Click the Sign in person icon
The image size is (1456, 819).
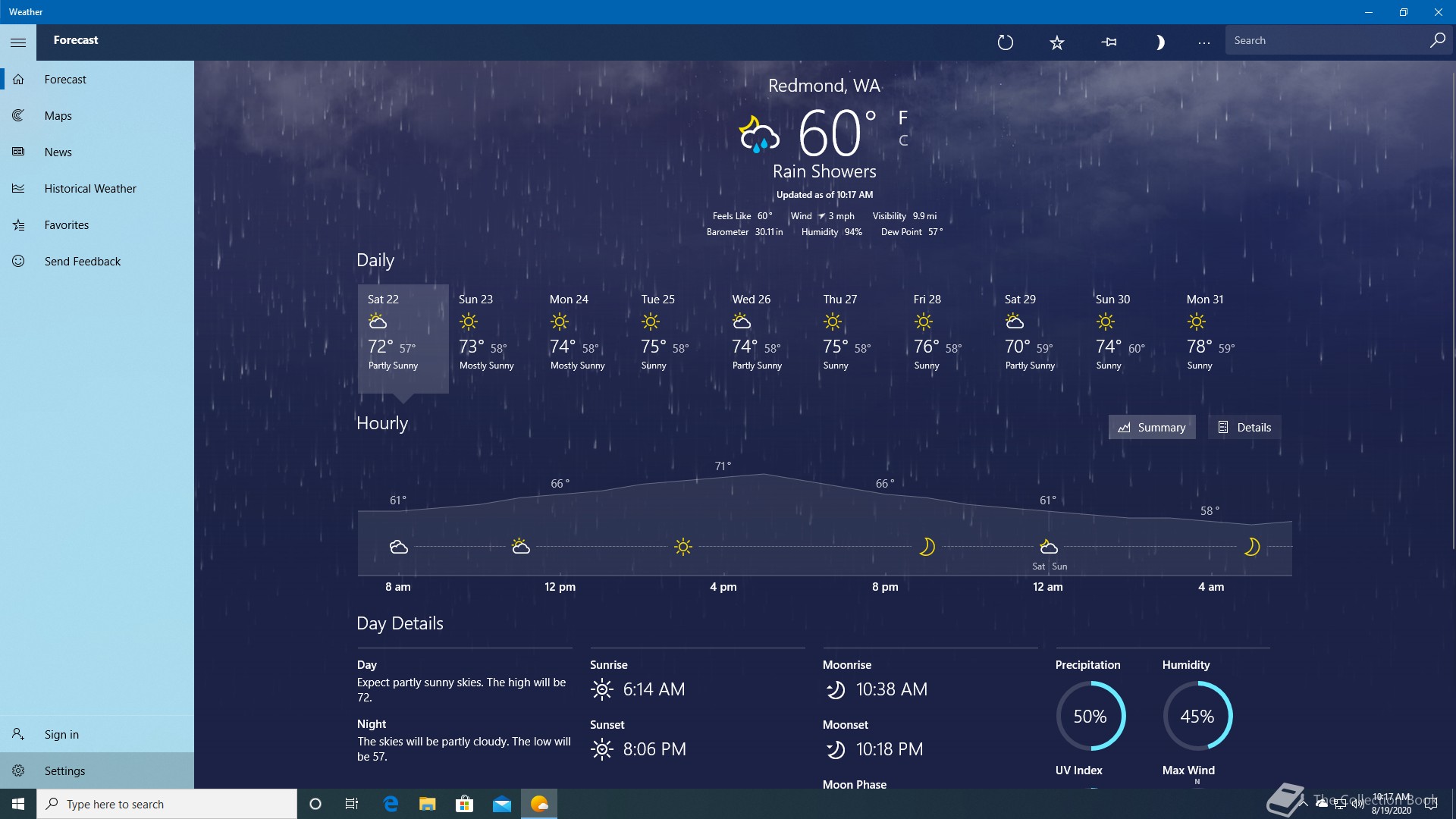click(x=18, y=734)
